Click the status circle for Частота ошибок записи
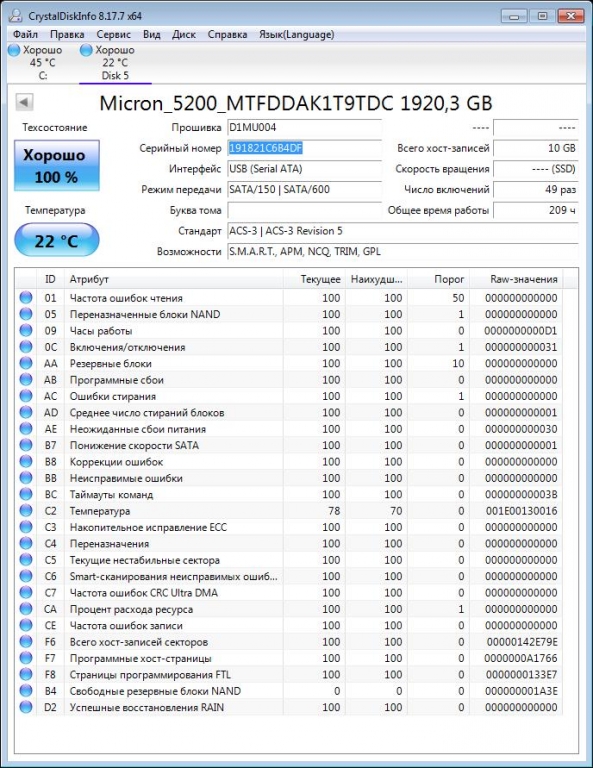 [26, 625]
